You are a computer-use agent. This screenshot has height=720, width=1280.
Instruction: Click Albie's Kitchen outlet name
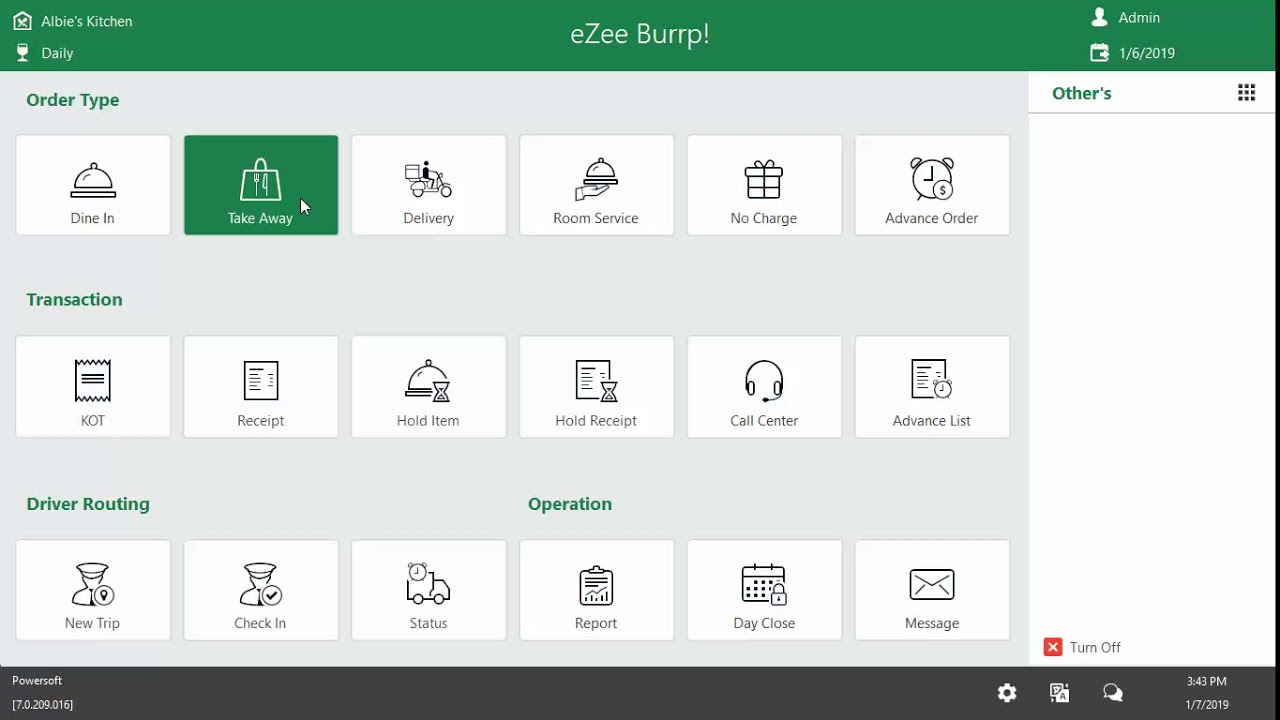pyautogui.click(x=86, y=21)
